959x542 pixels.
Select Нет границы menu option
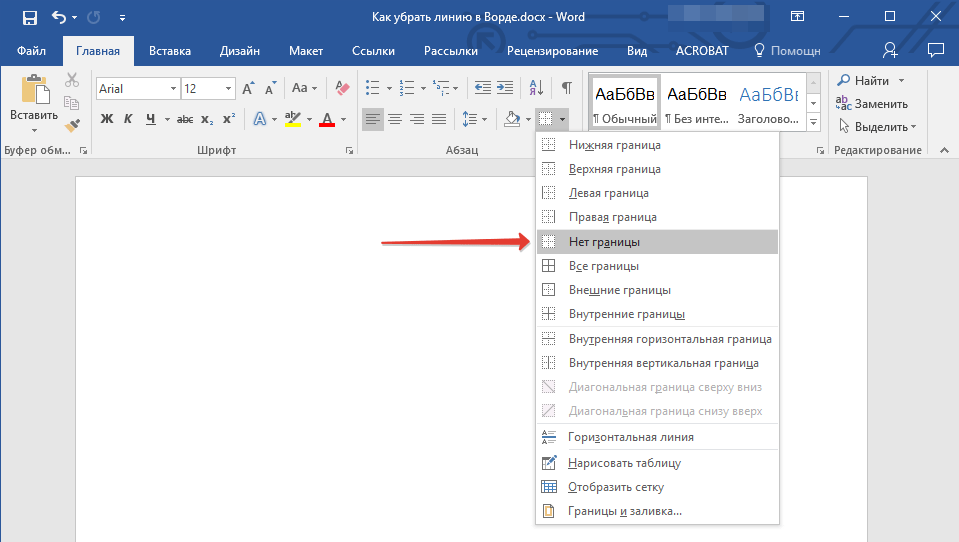(x=604, y=242)
